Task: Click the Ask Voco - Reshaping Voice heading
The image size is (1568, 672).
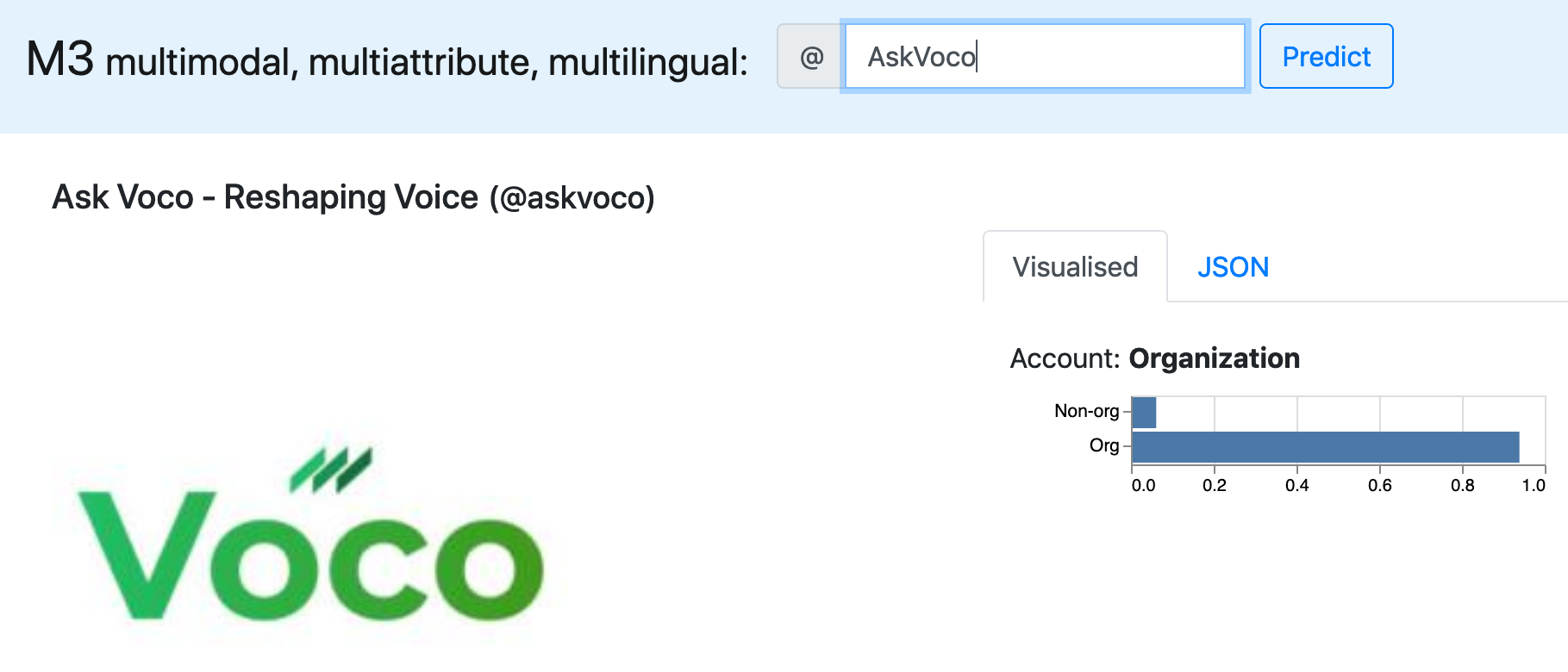Action: pyautogui.click(x=265, y=197)
